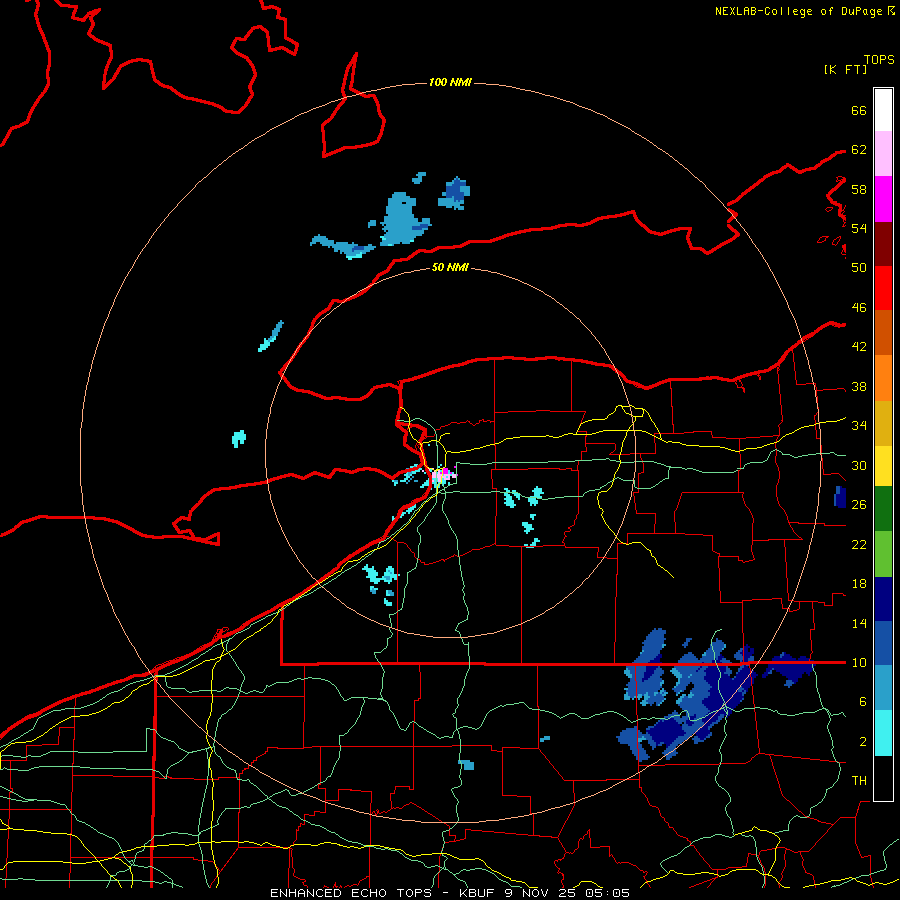
Task: Click the legend value '66'
Action: [859, 111]
